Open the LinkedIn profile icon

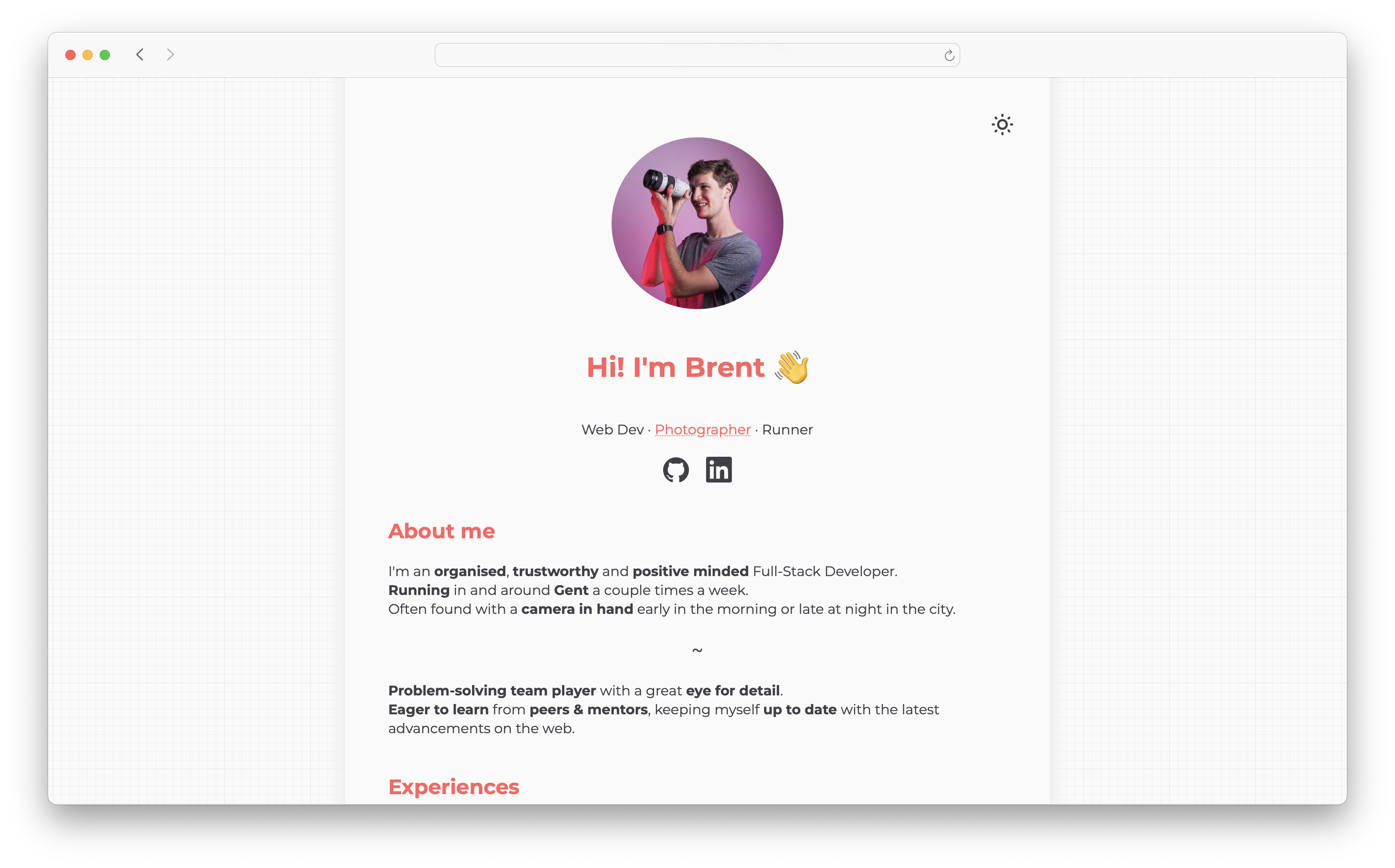tap(719, 470)
